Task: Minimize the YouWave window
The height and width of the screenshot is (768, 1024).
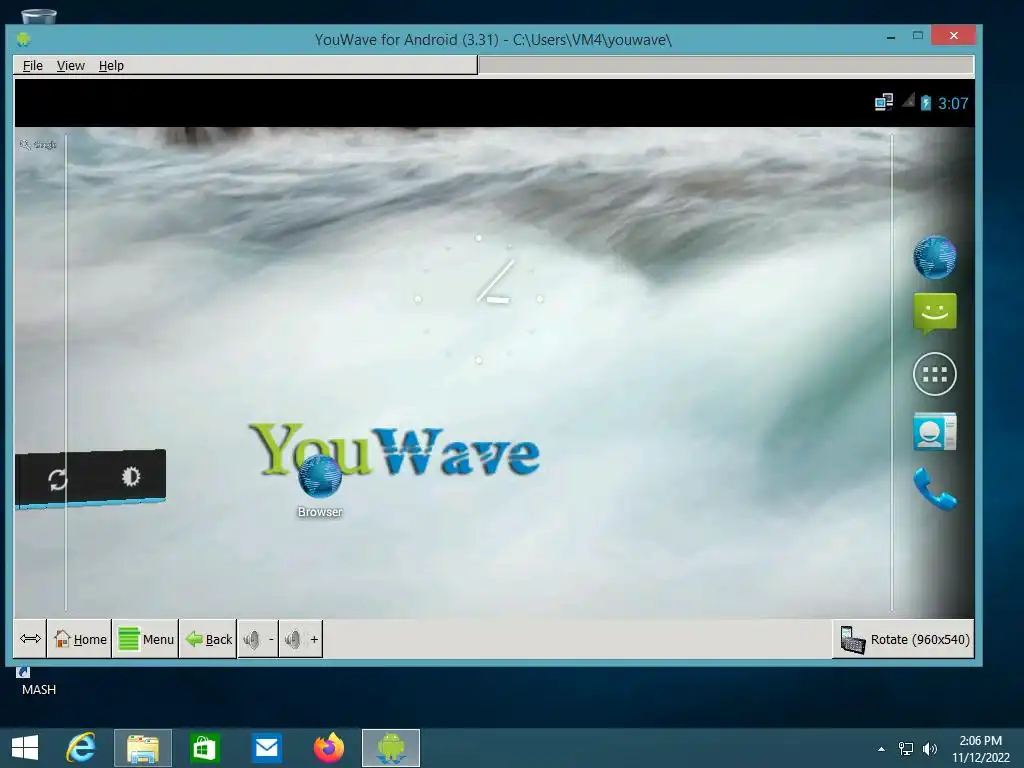Action: [891, 37]
